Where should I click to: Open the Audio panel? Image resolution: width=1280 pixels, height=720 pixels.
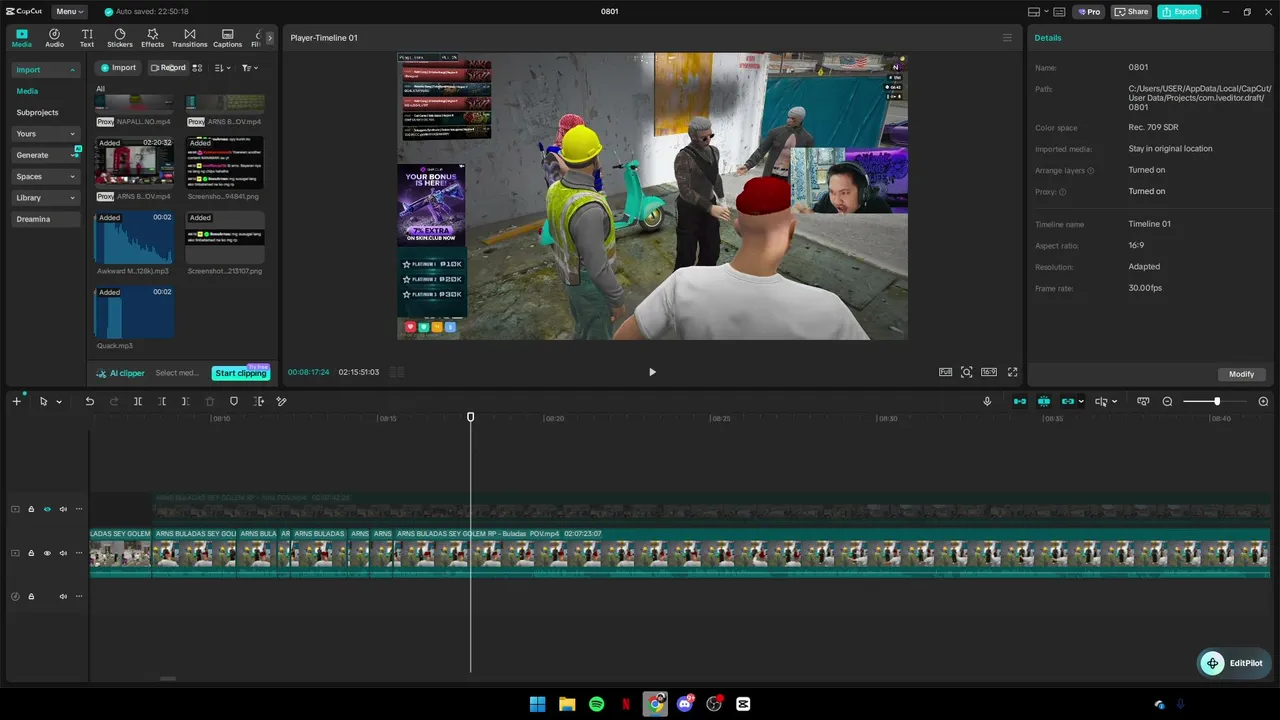coord(54,38)
